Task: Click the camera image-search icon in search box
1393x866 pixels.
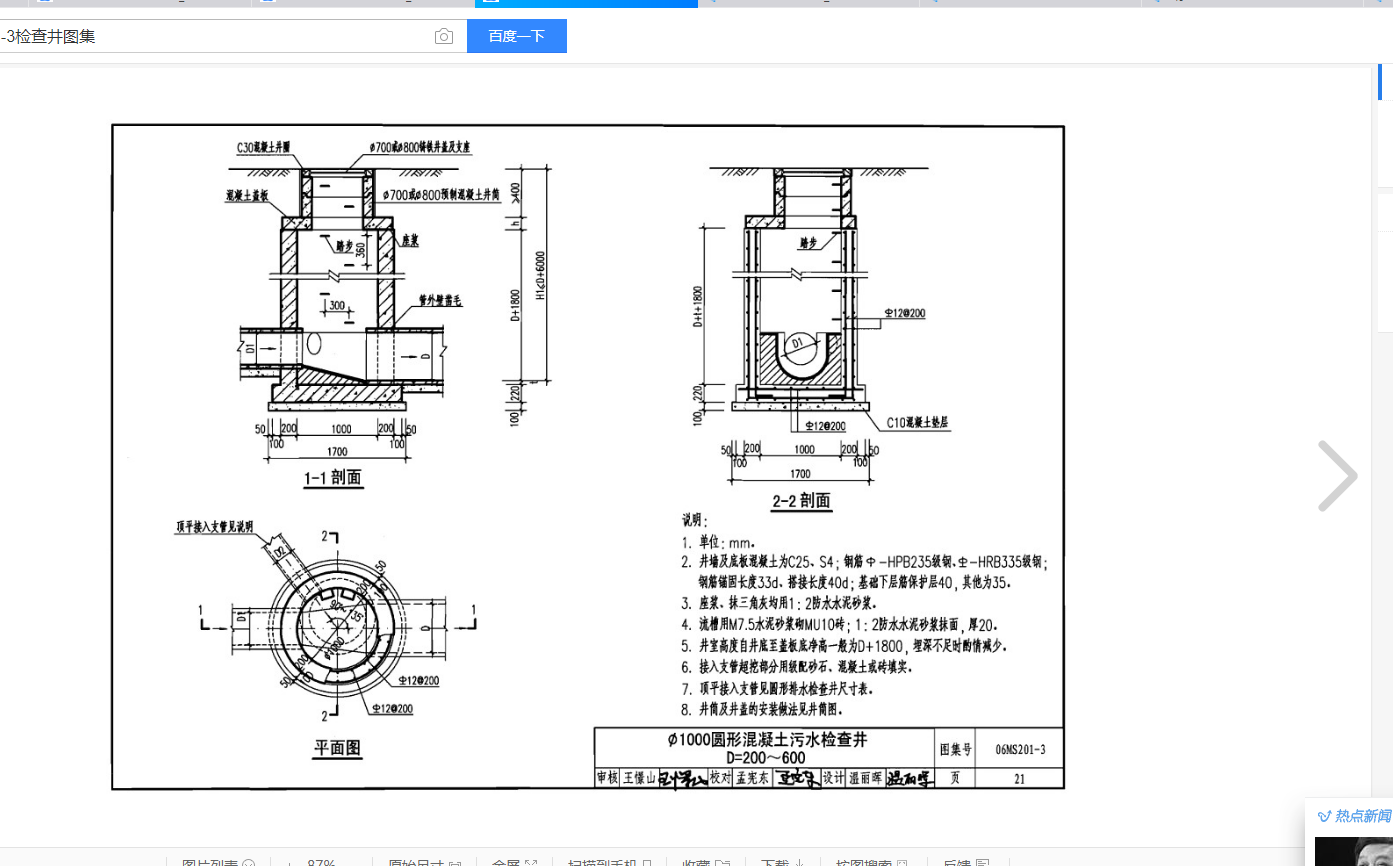Action: 444,37
